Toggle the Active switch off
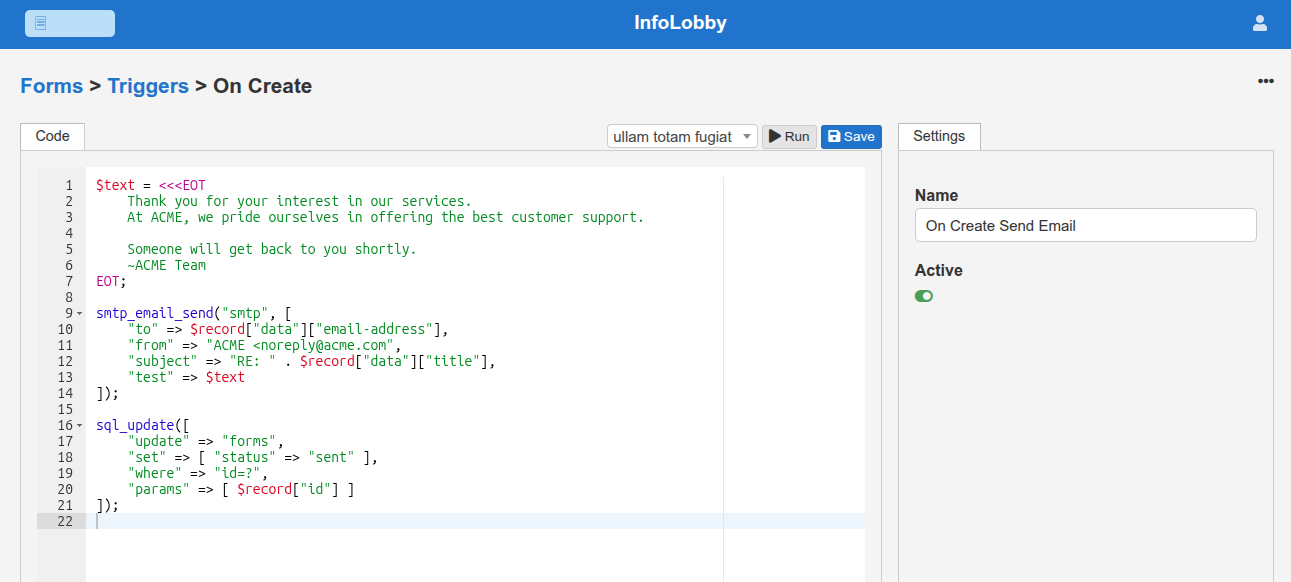The image size is (1291, 582). point(924,296)
